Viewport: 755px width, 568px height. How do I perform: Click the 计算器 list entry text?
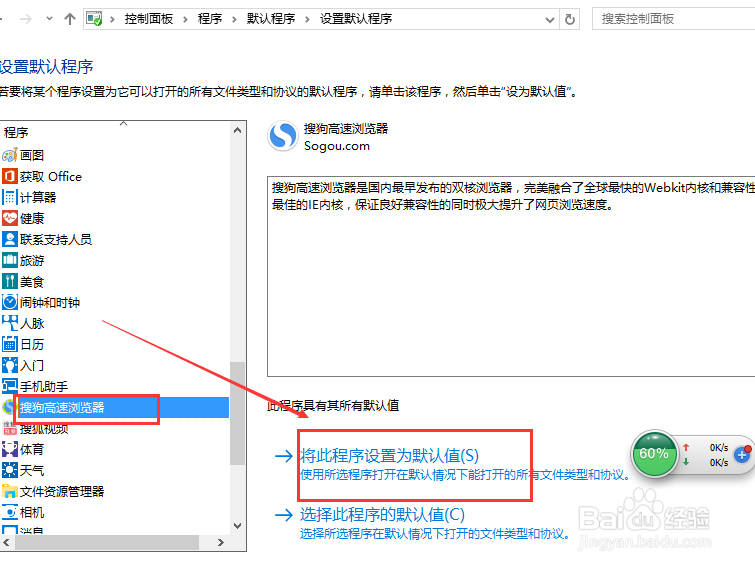pos(38,197)
